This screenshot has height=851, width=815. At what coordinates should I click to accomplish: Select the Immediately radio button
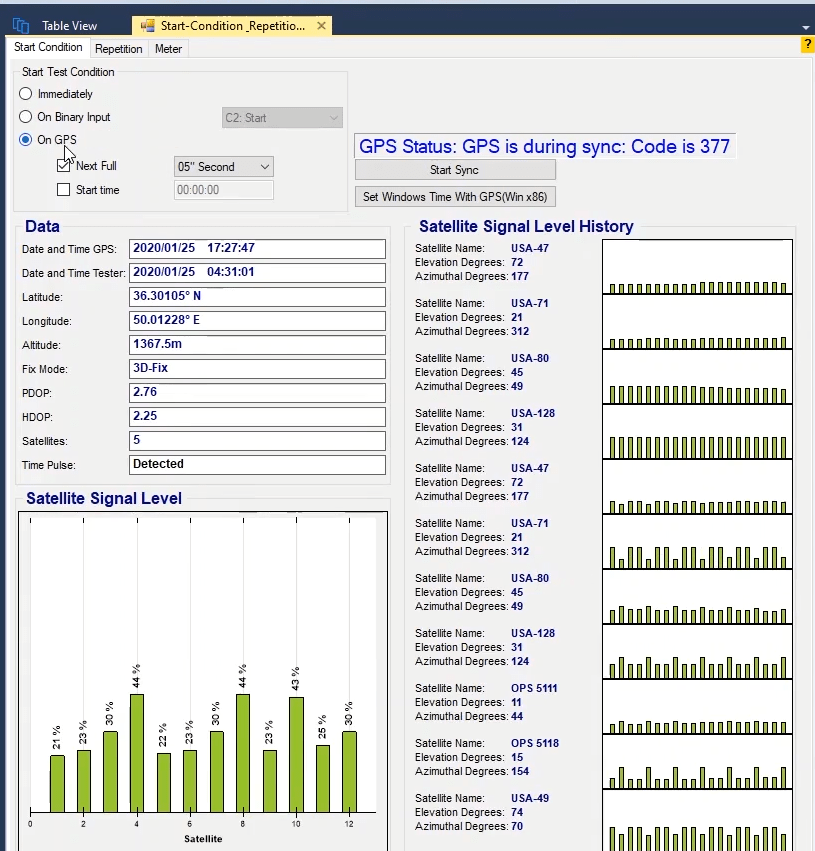[26, 94]
